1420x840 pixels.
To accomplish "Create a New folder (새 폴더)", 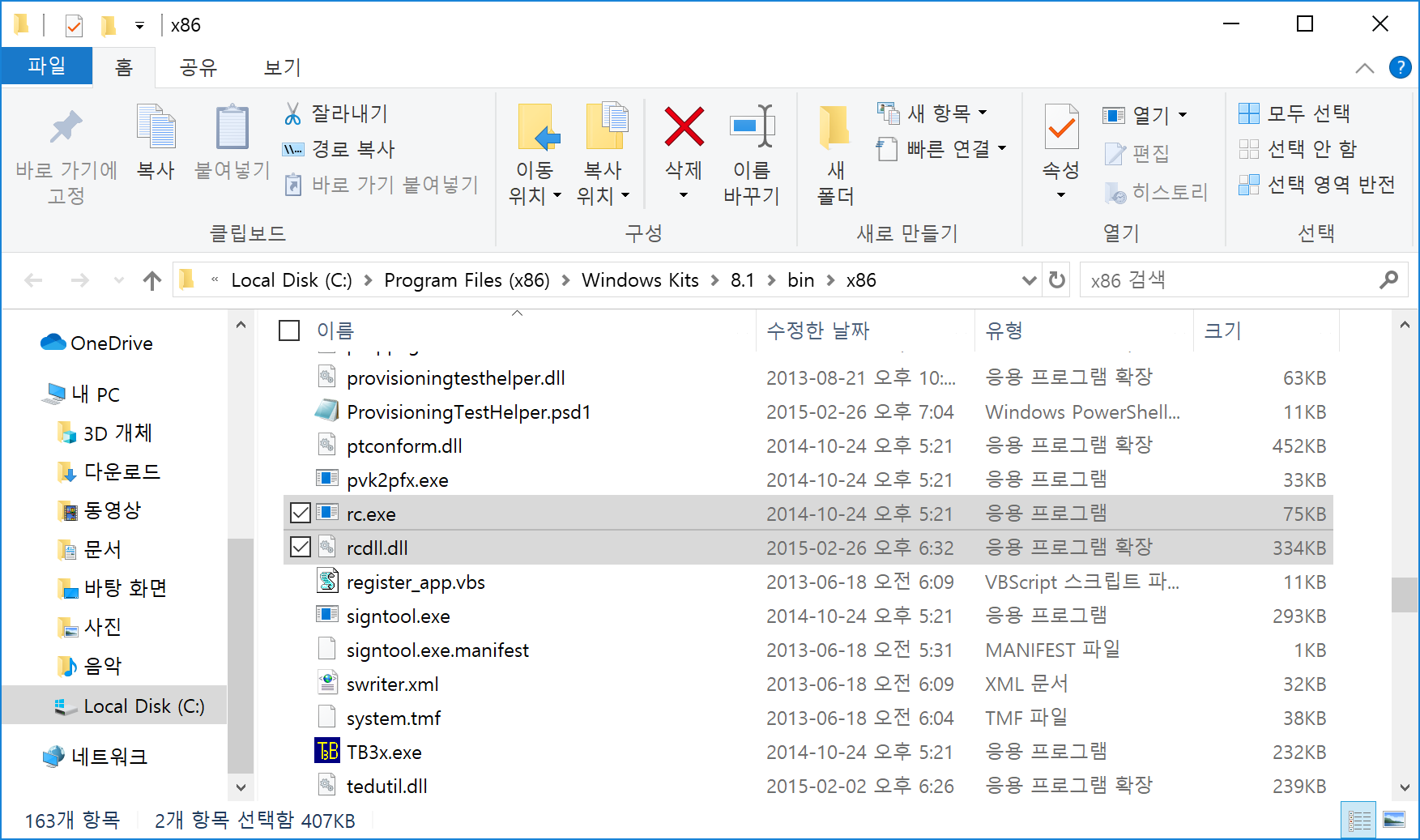I will [835, 154].
